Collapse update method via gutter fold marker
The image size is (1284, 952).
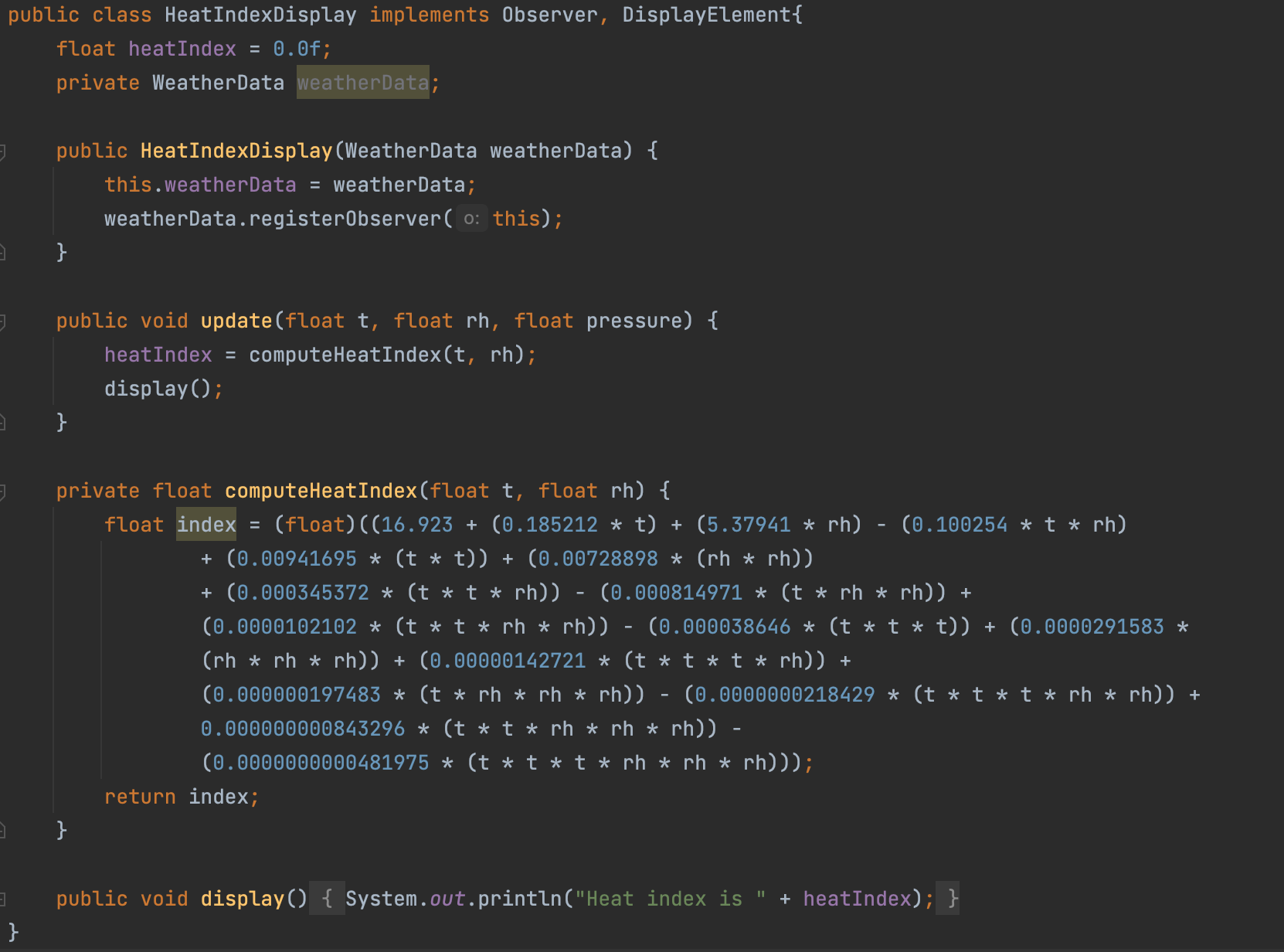(x=2, y=321)
